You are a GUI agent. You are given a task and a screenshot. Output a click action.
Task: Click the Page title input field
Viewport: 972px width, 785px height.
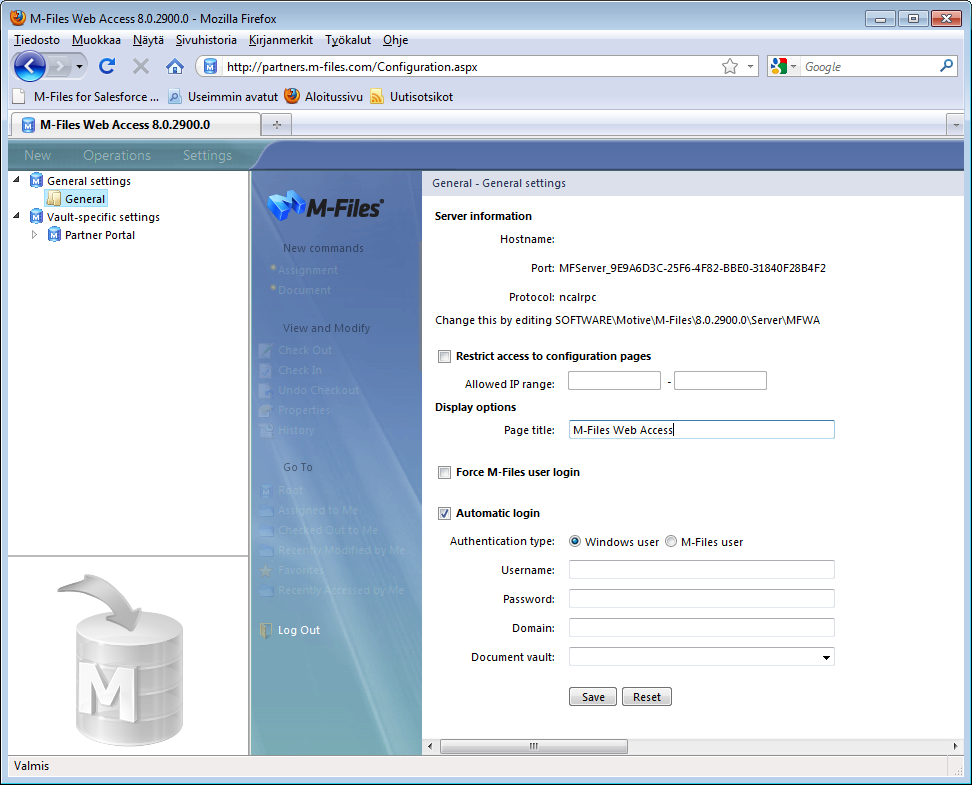(702, 430)
